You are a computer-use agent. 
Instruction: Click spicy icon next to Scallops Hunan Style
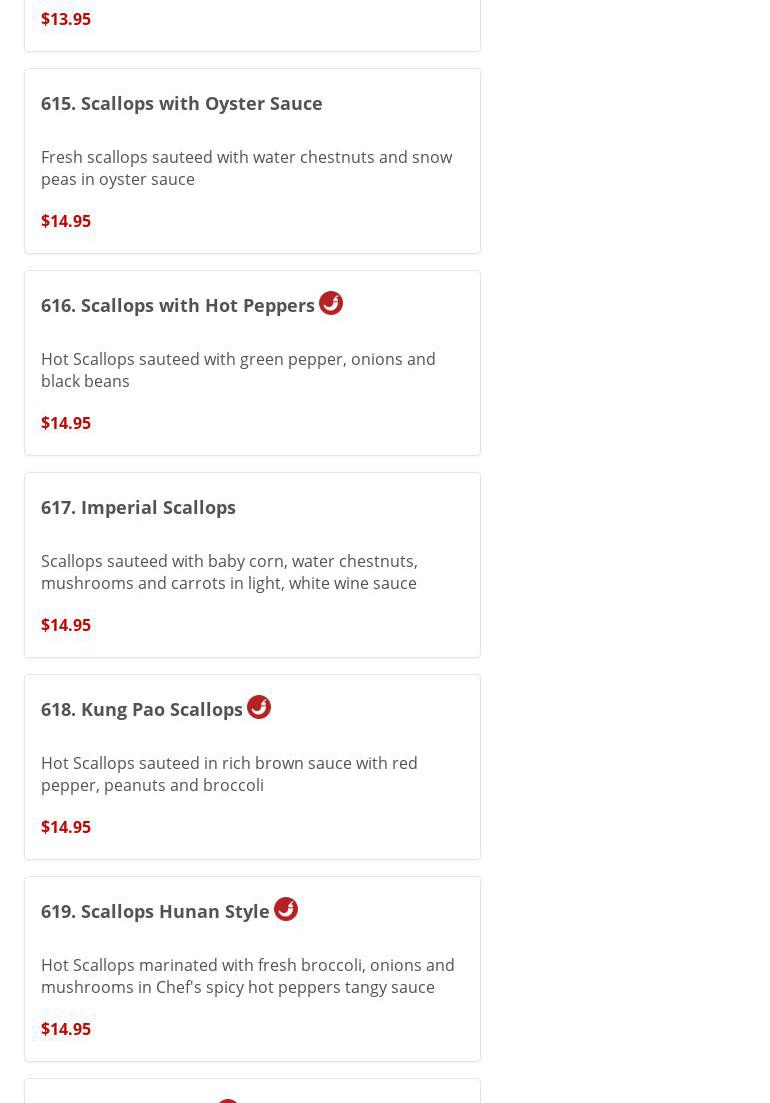click(x=286, y=909)
